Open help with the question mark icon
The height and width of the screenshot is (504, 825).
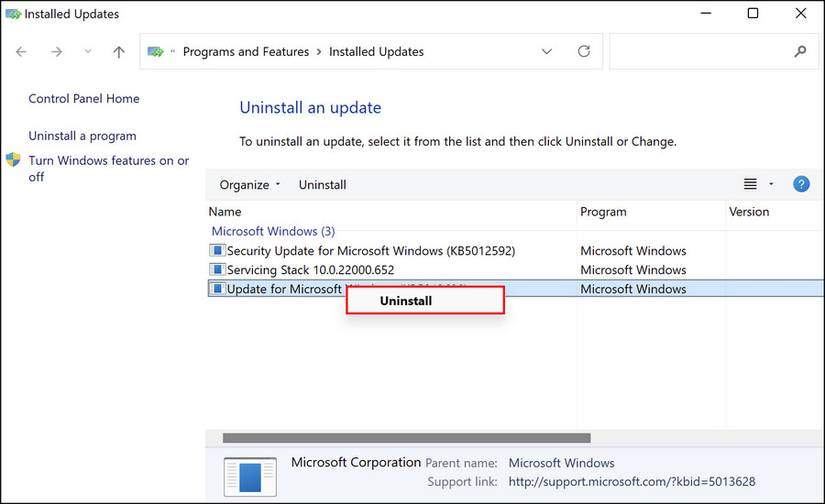pyautogui.click(x=801, y=184)
